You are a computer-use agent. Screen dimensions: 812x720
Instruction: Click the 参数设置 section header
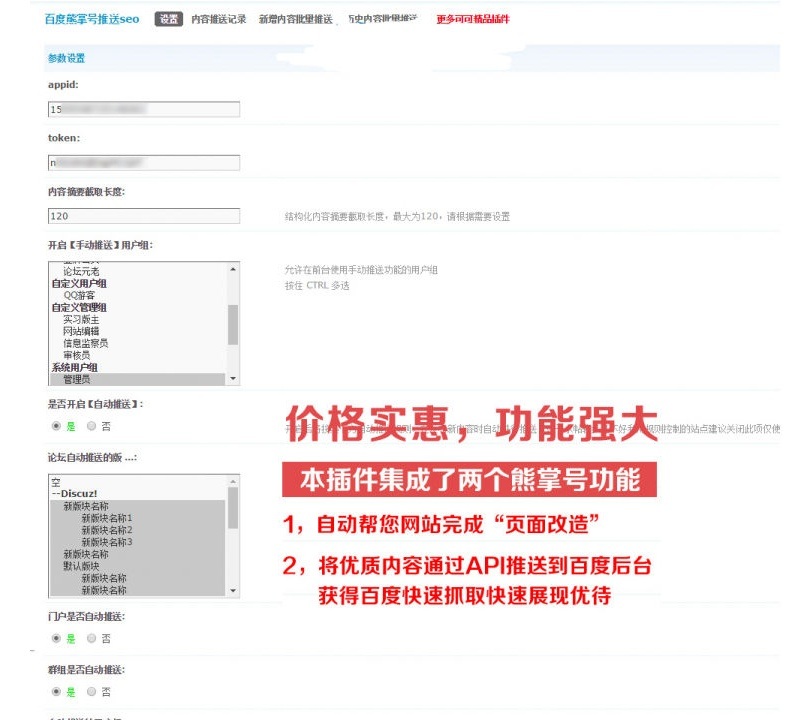66,58
